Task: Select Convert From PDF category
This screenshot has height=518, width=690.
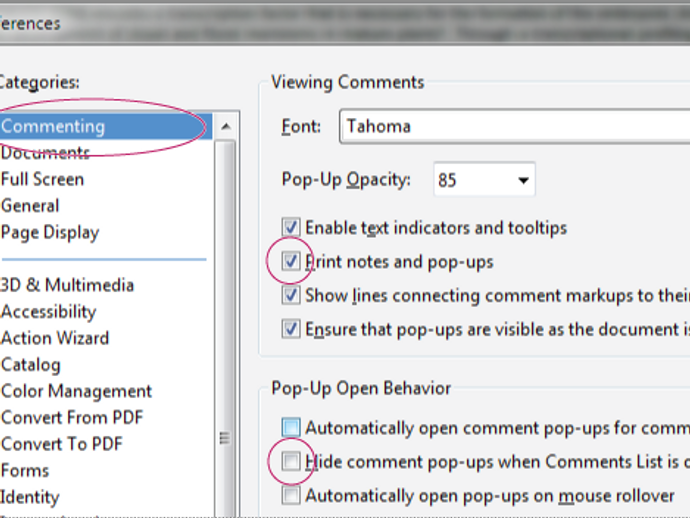Action: point(72,418)
